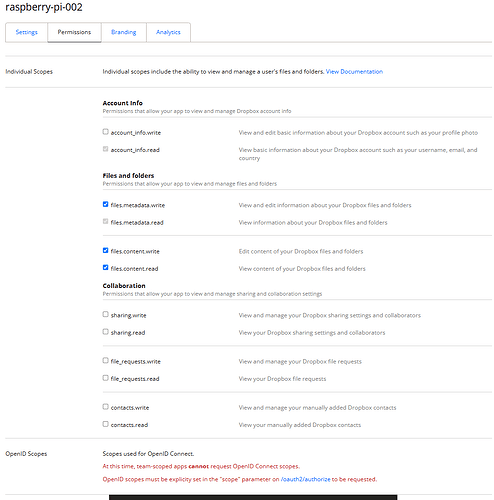Switch to the Permissions tab
Screen dimensions: 494x500
click(74, 32)
